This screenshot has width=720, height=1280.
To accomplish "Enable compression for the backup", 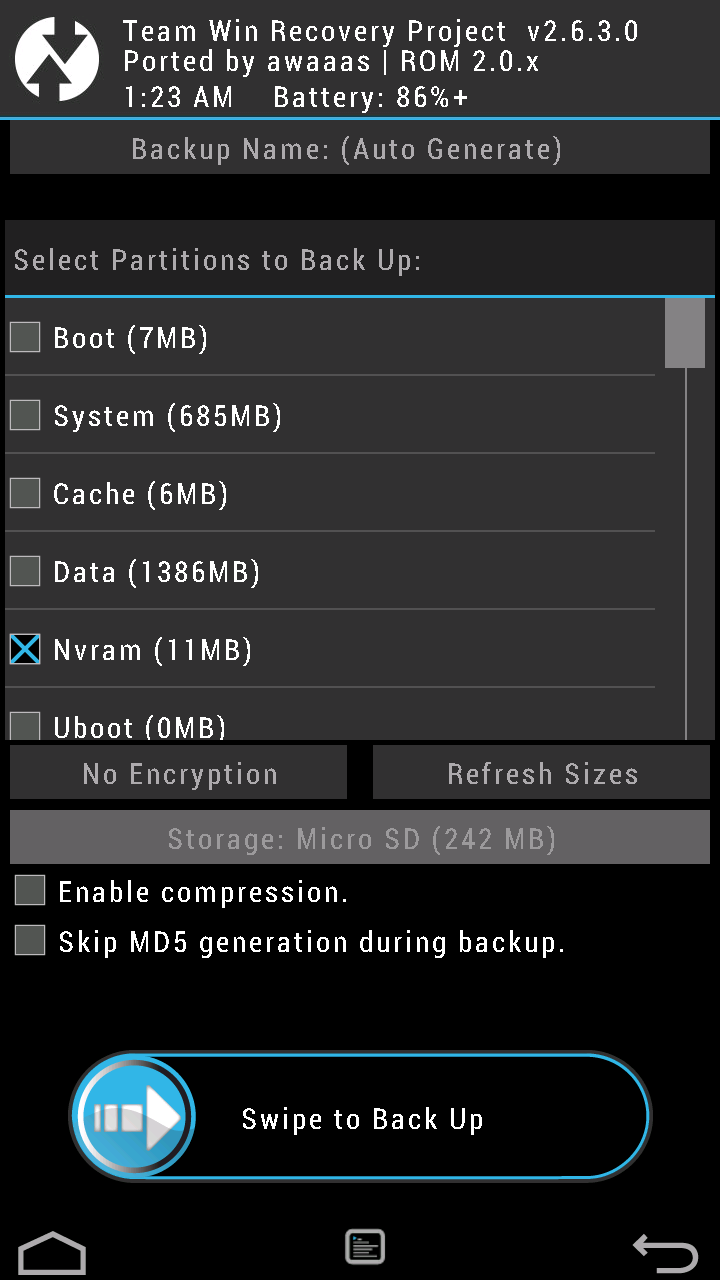I will [x=29, y=890].
